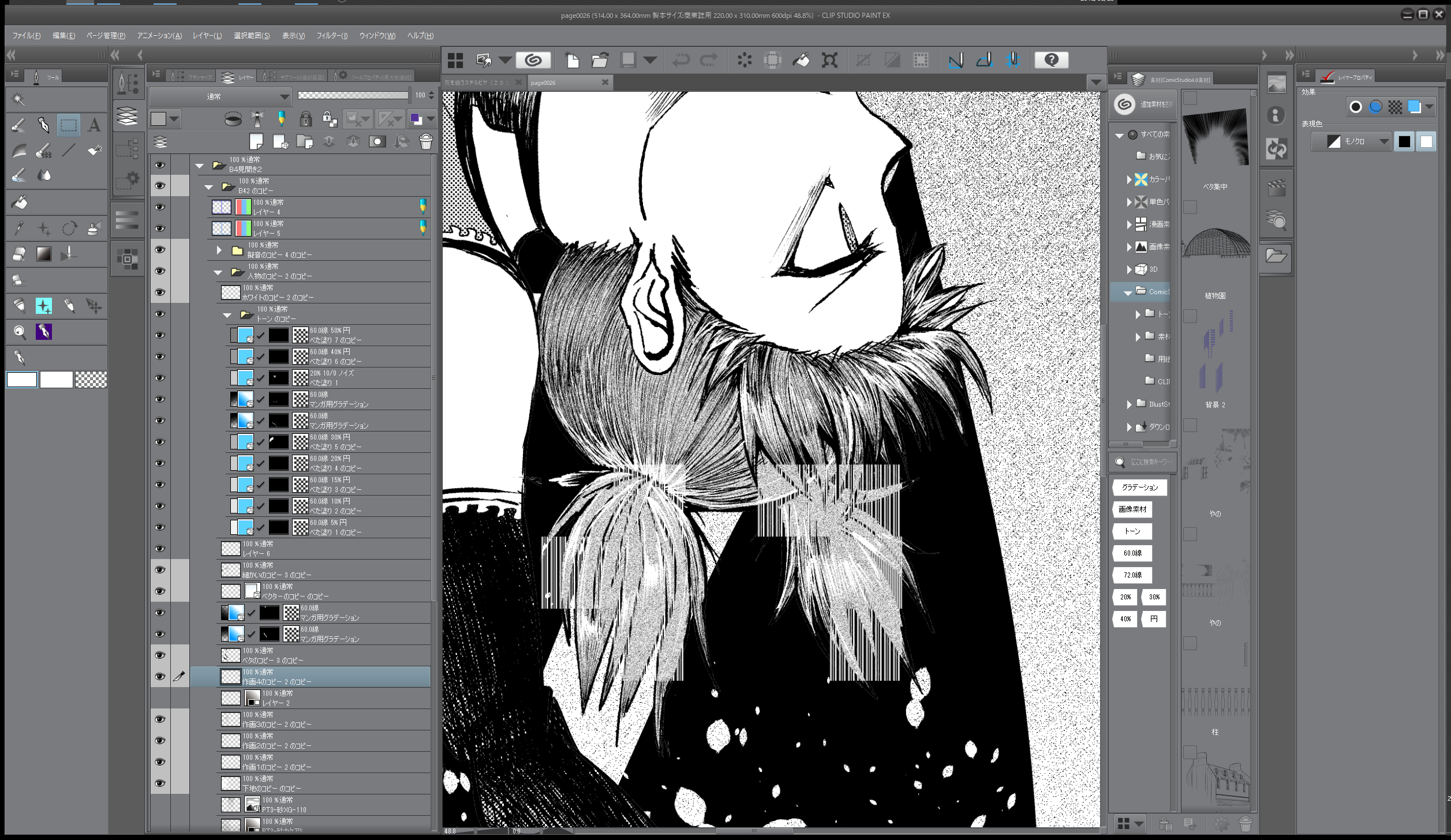This screenshot has height=840, width=1451.
Task: Click the transparent color swatch in tool palette
Action: (x=91, y=380)
